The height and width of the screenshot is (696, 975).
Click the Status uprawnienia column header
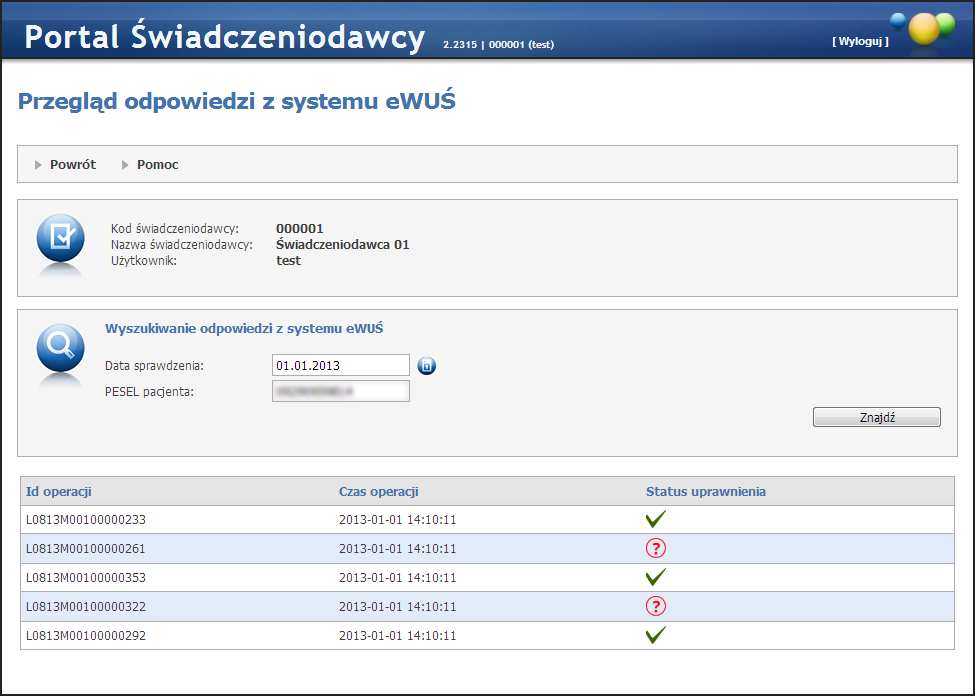(705, 491)
